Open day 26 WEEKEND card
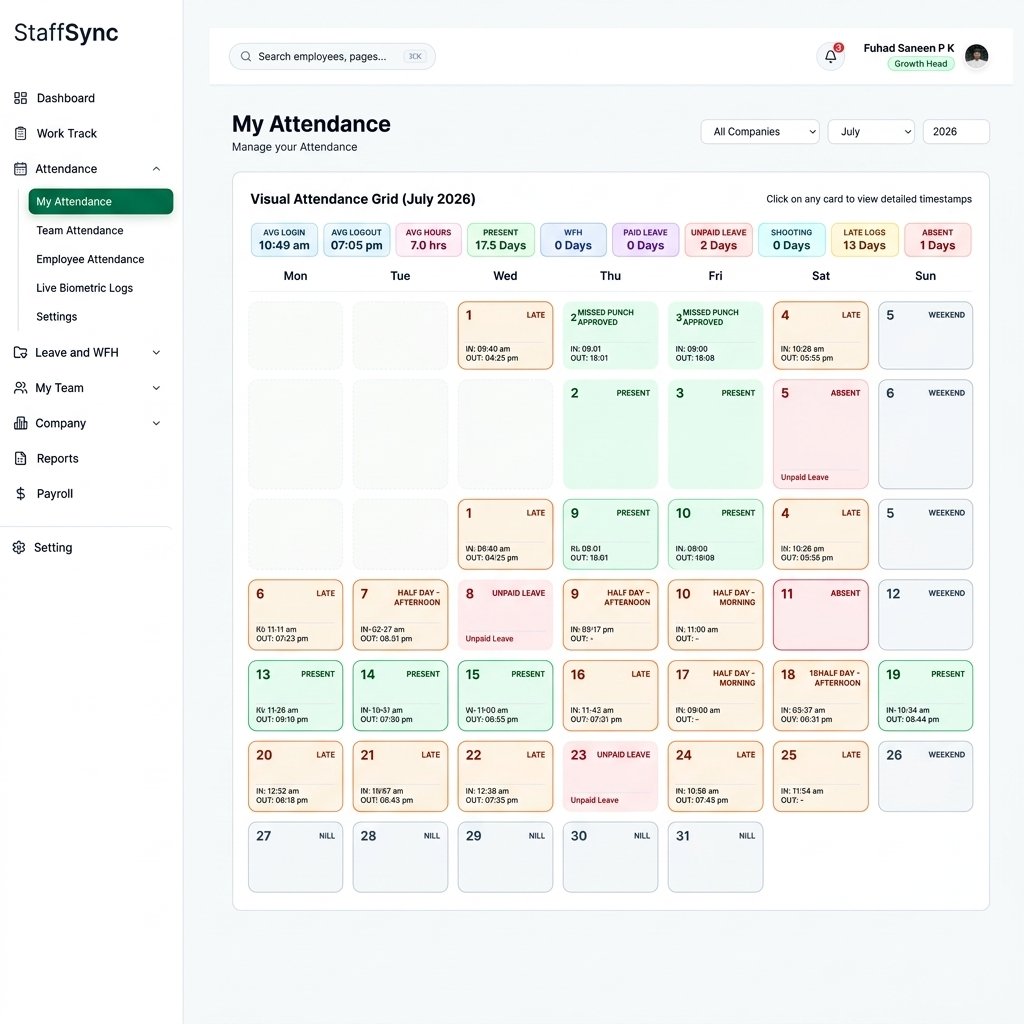 (x=925, y=776)
